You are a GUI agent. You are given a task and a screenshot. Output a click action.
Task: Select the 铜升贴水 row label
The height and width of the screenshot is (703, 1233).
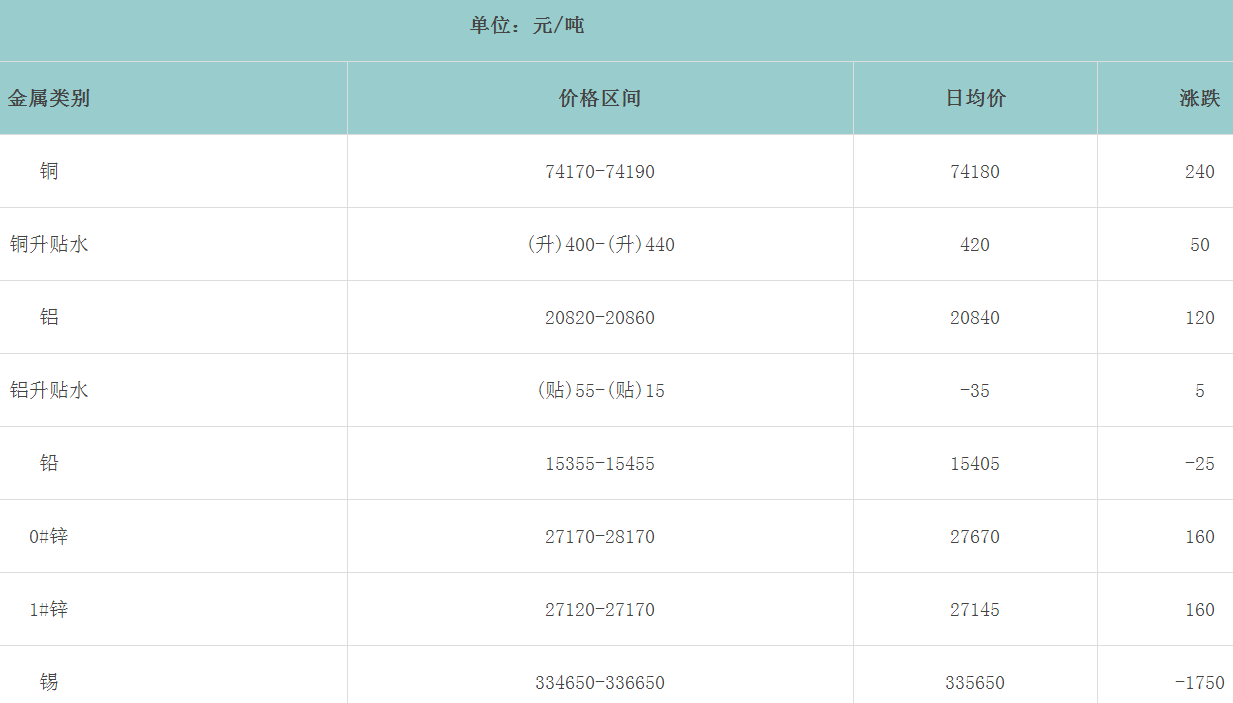pyautogui.click(x=49, y=244)
